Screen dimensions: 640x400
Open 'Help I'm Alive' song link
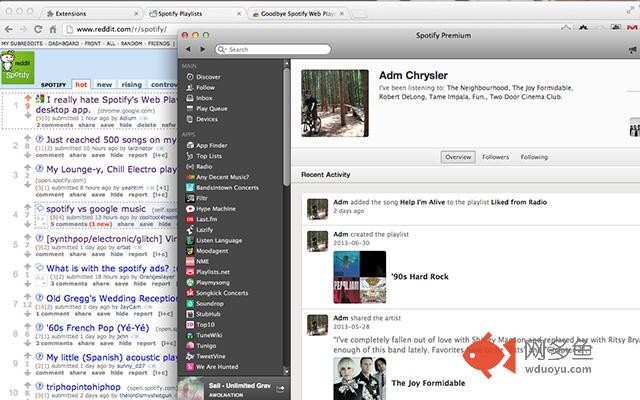pos(422,202)
